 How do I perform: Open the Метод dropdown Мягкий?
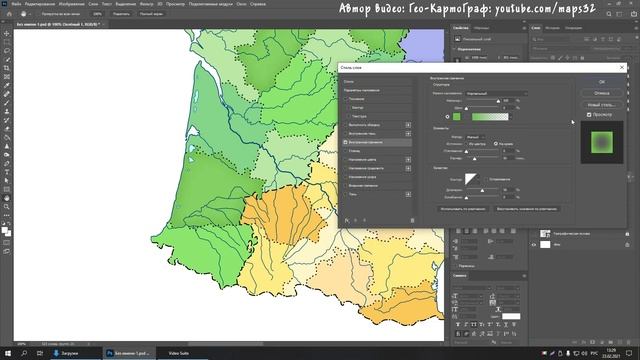pos(476,137)
